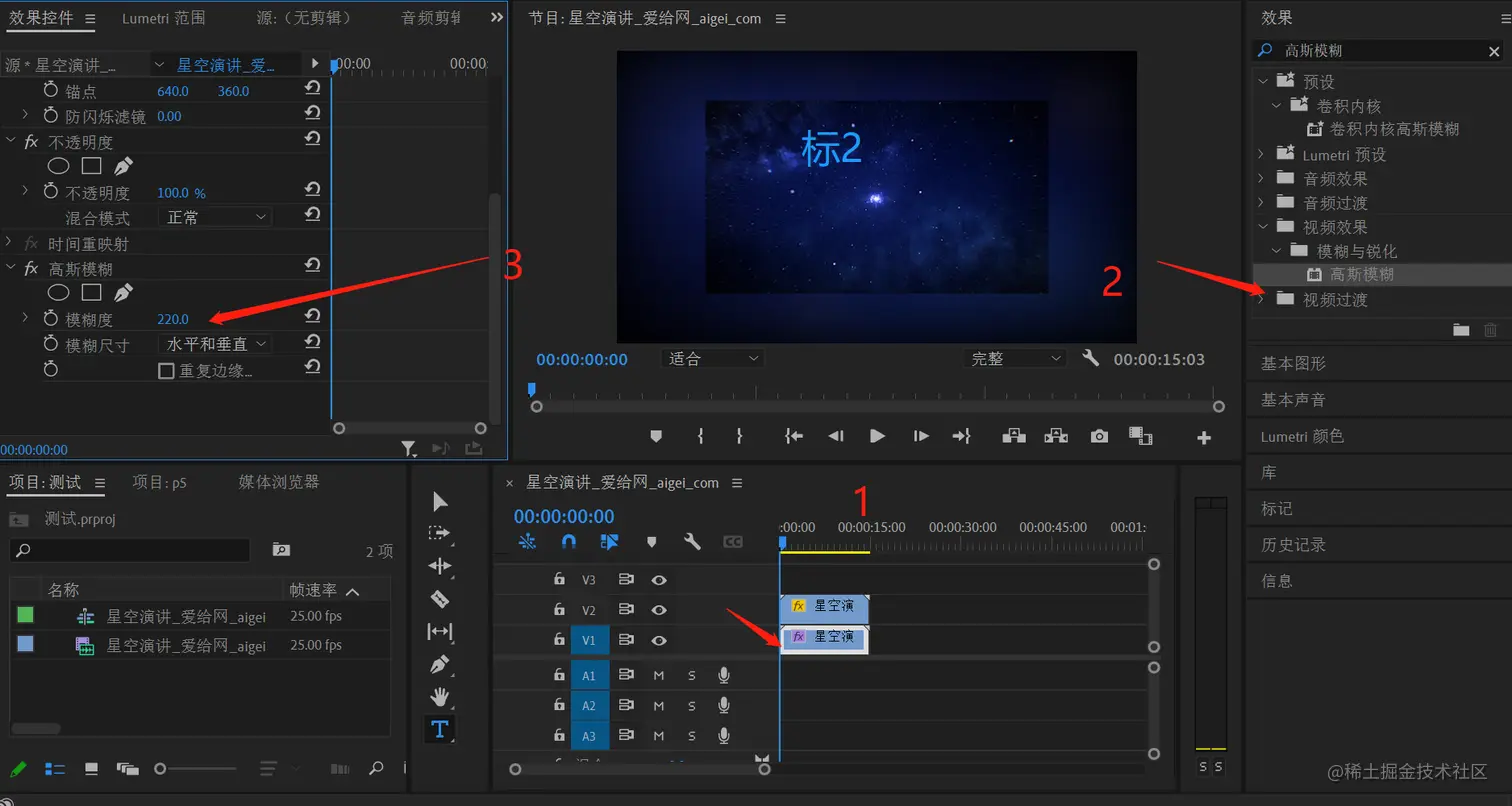
Task: Open the 适合 zoom level dropdown
Action: (712, 358)
